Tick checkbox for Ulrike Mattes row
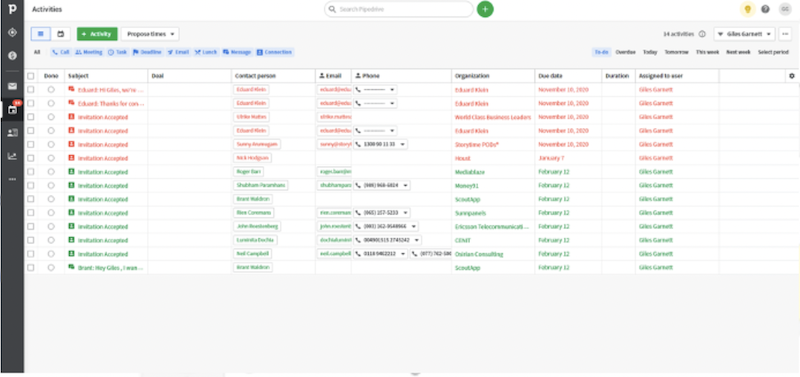The image size is (800, 377). [31, 117]
